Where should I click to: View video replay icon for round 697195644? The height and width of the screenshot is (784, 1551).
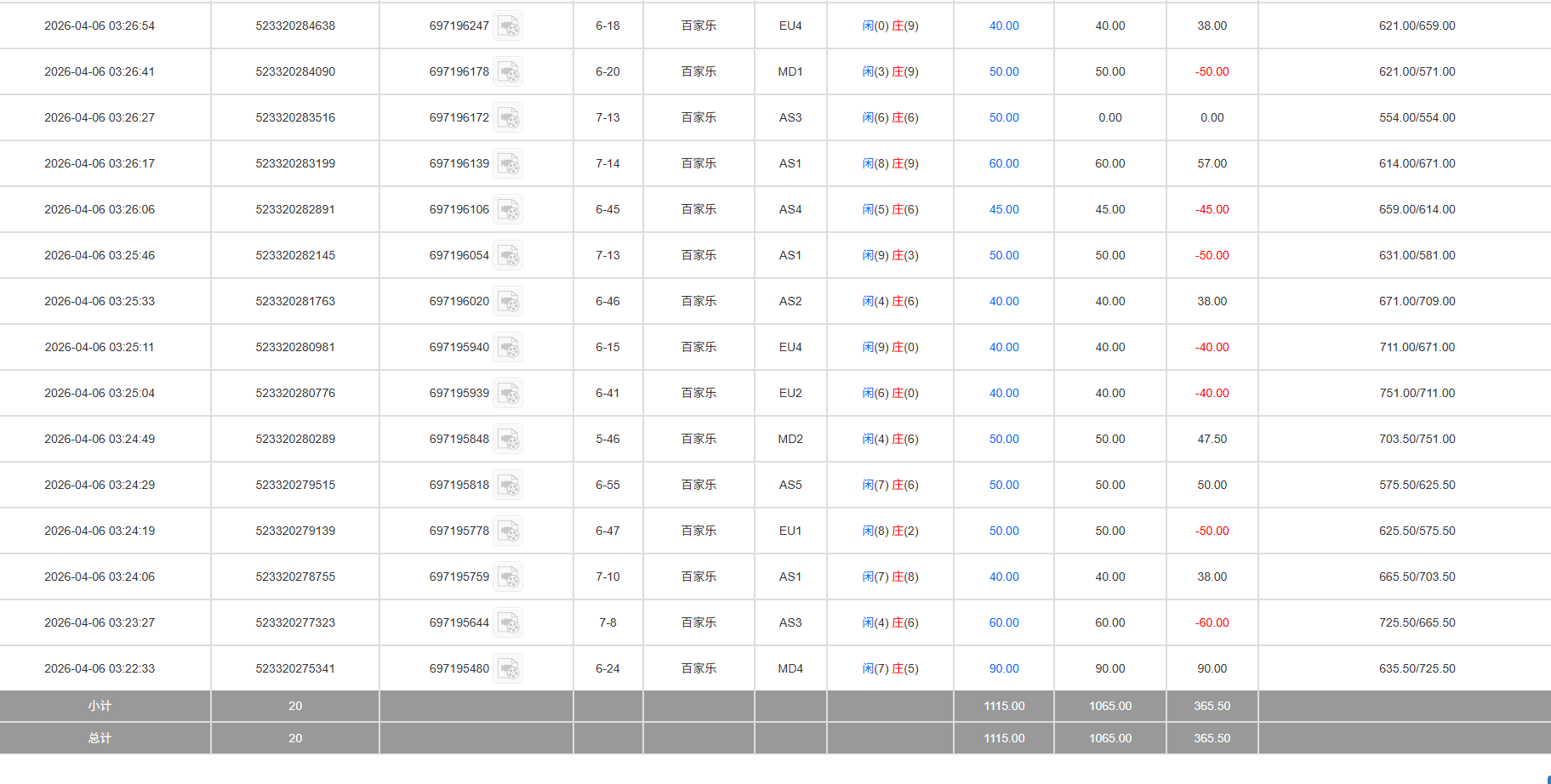tap(508, 623)
